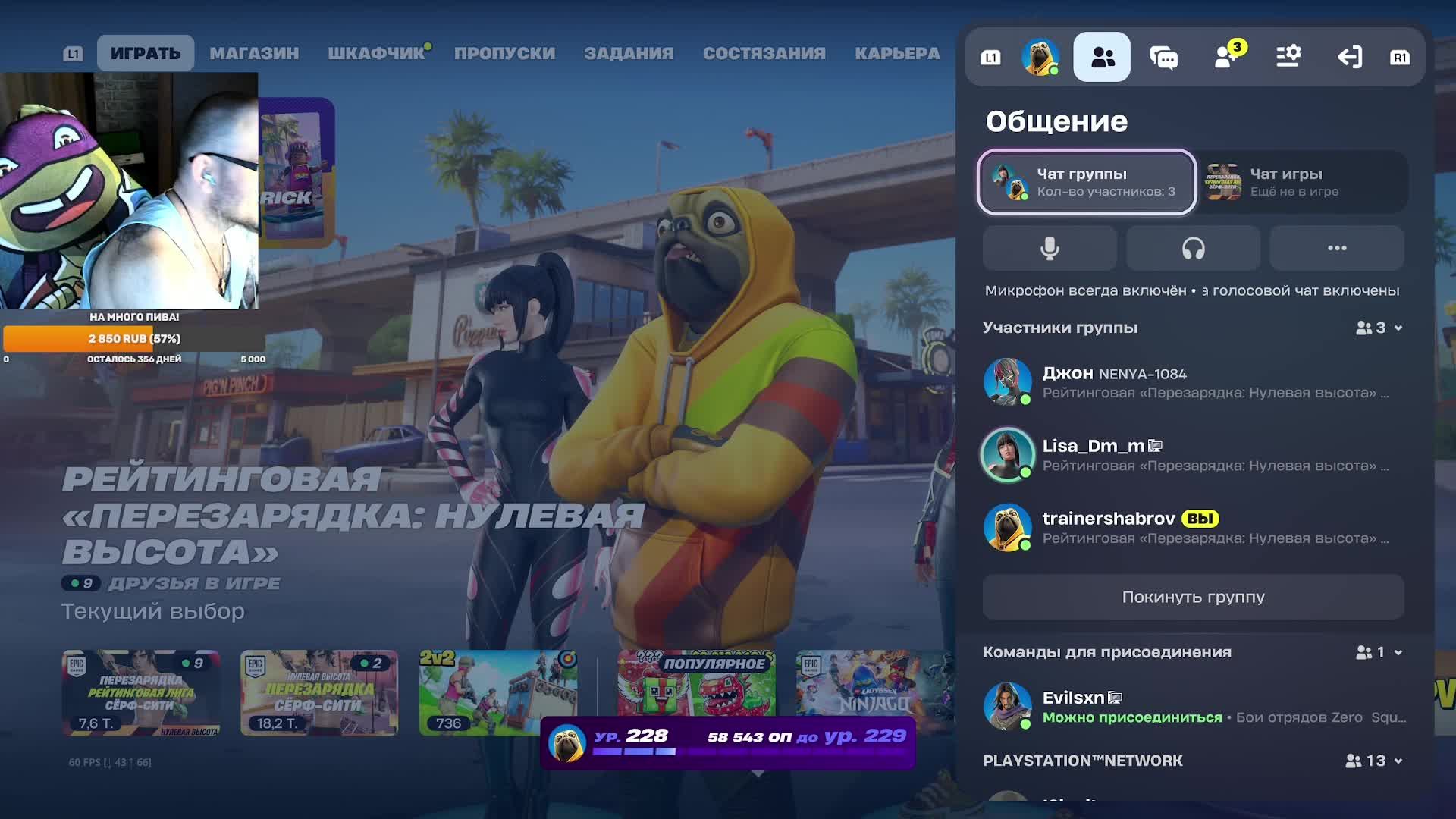Open the pug profile avatar in sidebar header
This screenshot has width=1456, height=819.
click(x=1040, y=57)
